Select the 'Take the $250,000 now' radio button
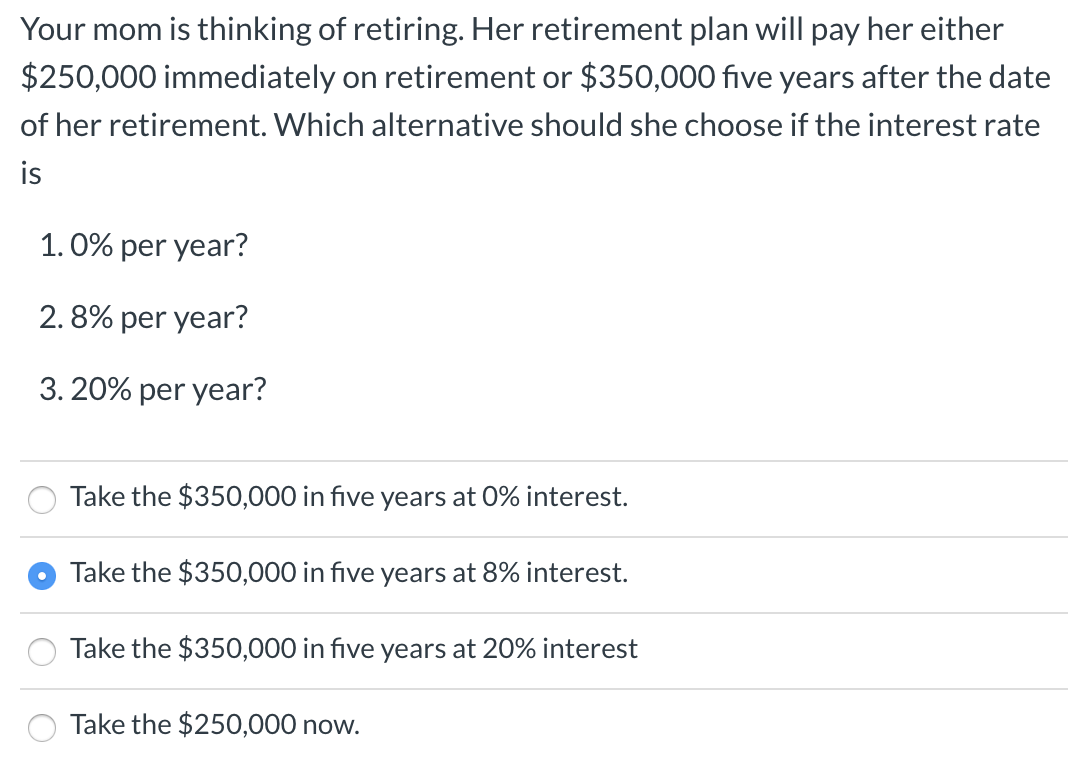 point(42,727)
